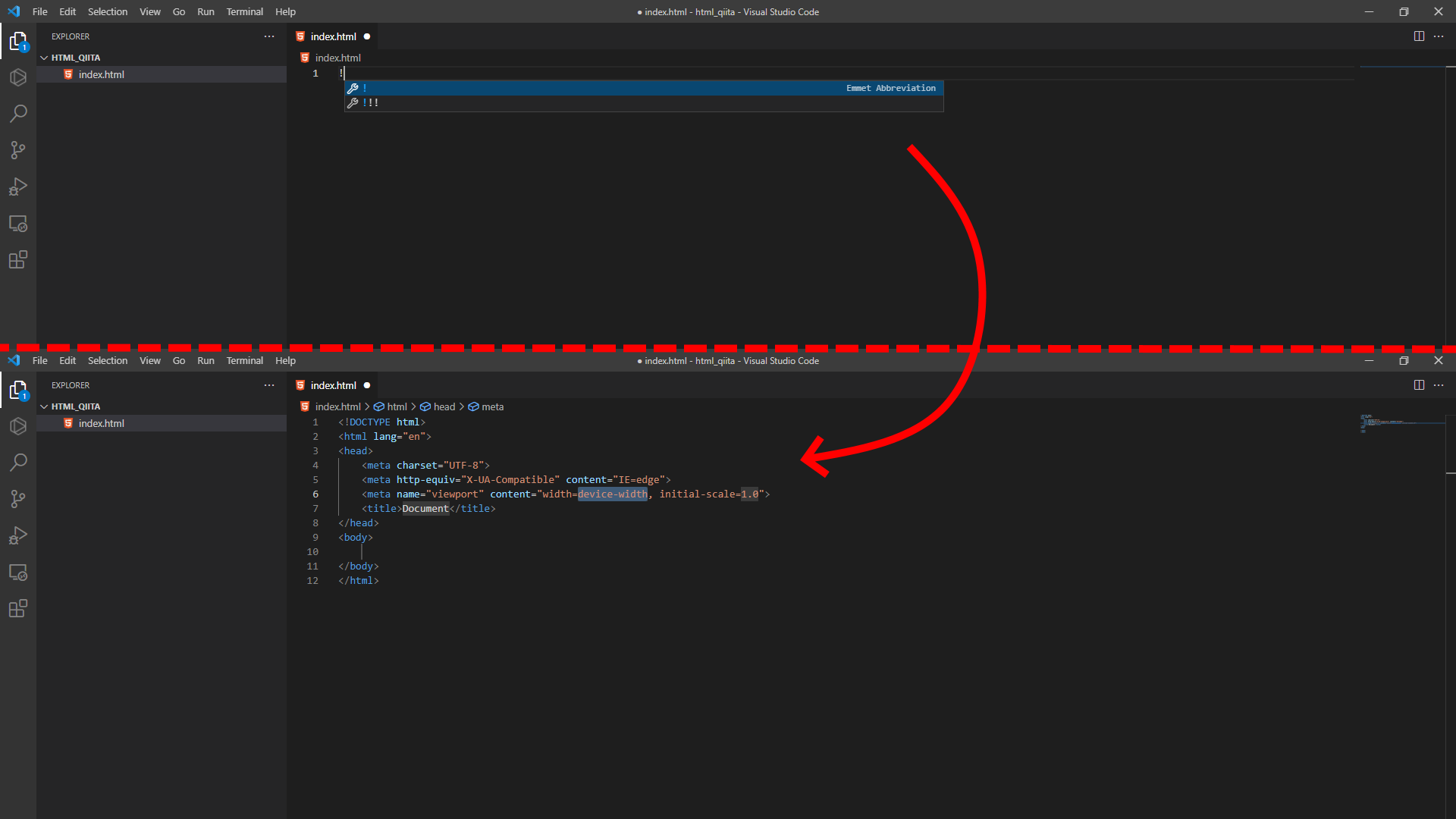
Task: Click 'meta' breadcrumb item
Action: click(x=492, y=407)
